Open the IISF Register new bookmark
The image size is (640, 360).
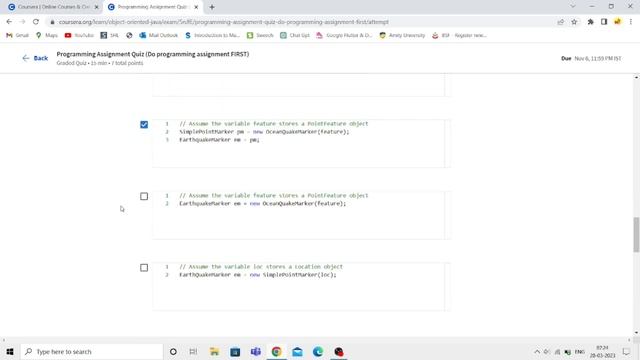(459, 36)
